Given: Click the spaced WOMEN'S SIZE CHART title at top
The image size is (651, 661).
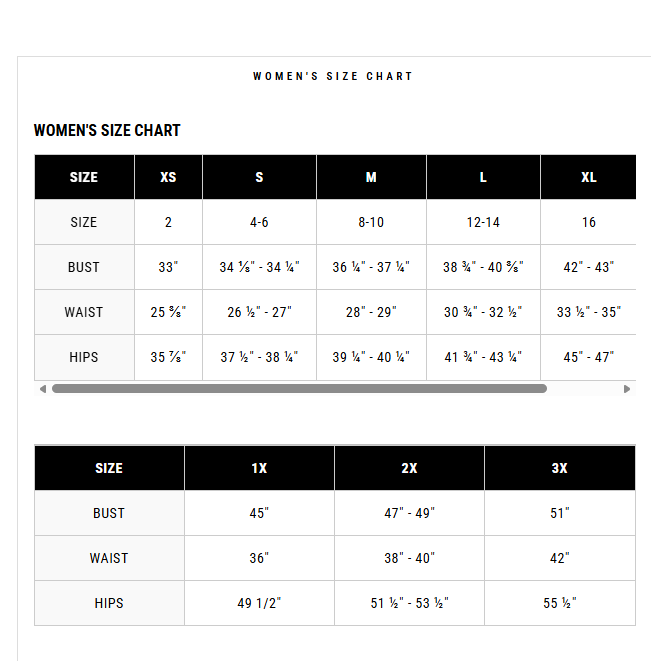Looking at the screenshot, I should click(x=333, y=76).
